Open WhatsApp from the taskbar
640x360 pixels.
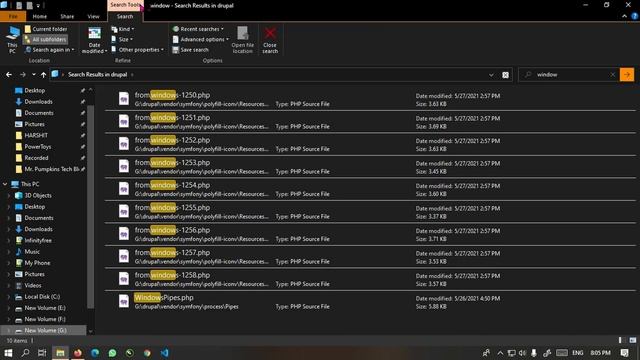(x=112, y=353)
